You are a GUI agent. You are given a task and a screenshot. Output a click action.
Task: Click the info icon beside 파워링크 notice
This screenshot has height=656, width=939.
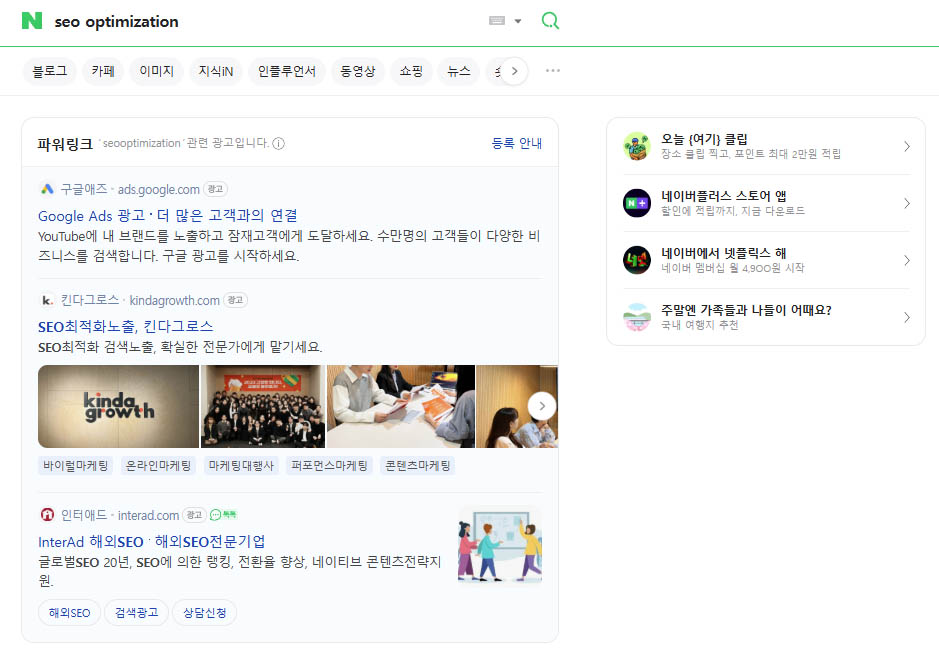coord(278,144)
